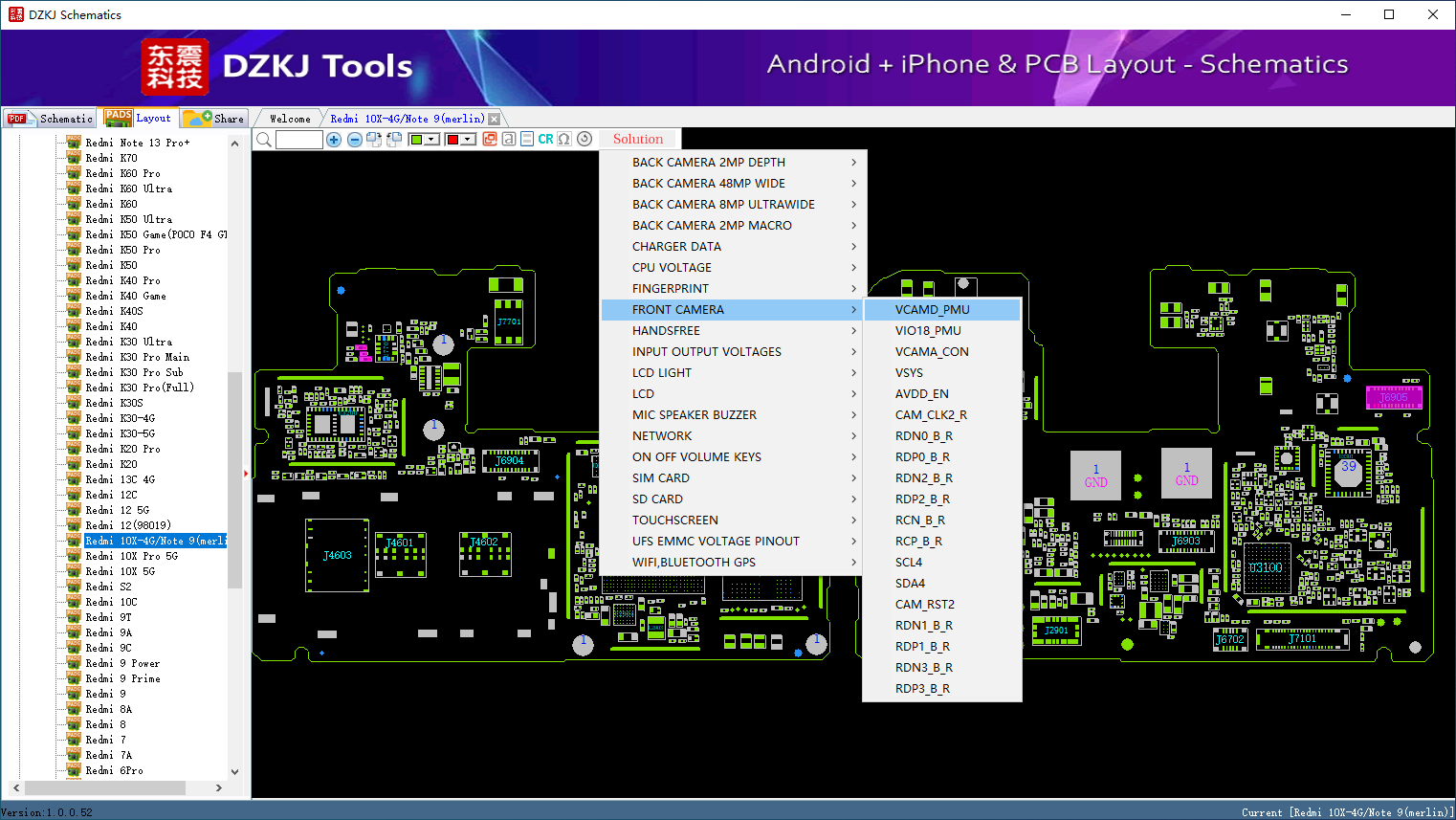Choose VCAMA_CON signal entry
Image resolution: width=1456 pixels, height=820 pixels.
tap(942, 352)
